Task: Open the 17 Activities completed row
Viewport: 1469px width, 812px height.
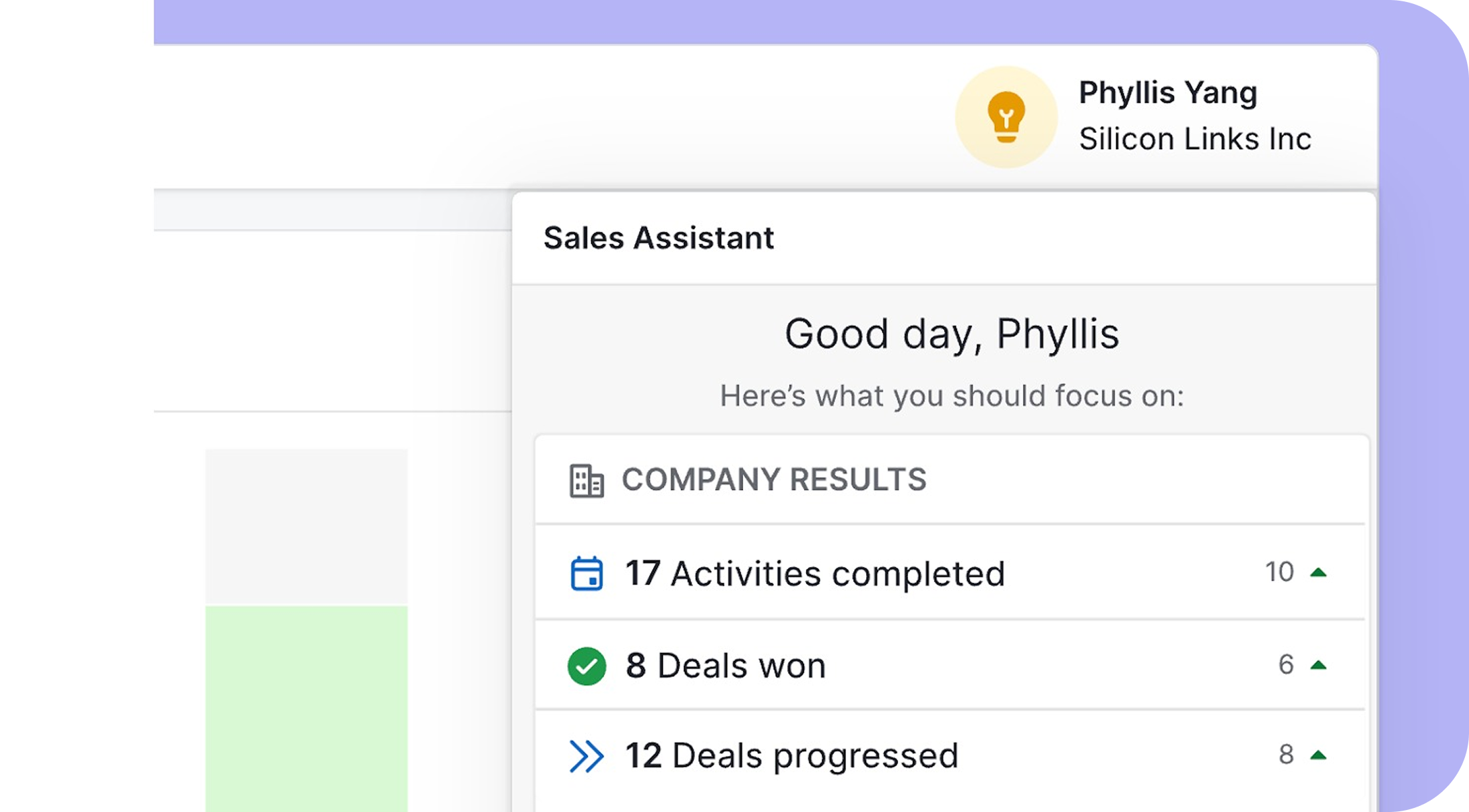Action: [815, 574]
